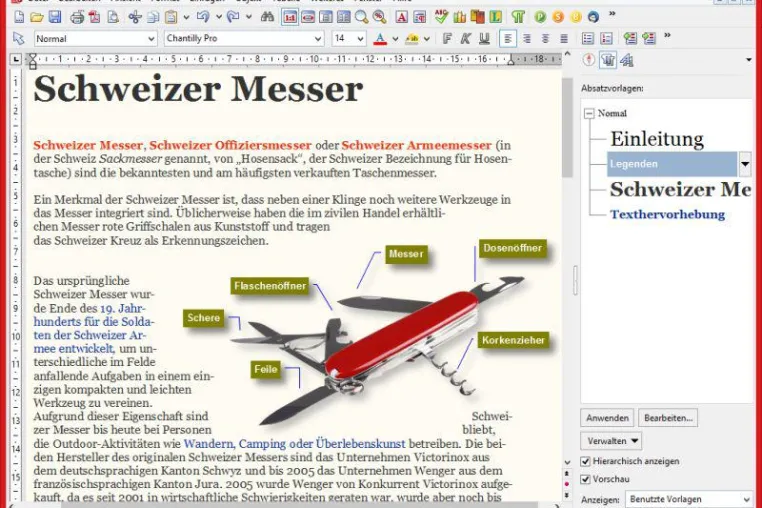Image resolution: width=762 pixels, height=508 pixels.
Task: Set zoom to actual size 1:1
Action: (290, 18)
